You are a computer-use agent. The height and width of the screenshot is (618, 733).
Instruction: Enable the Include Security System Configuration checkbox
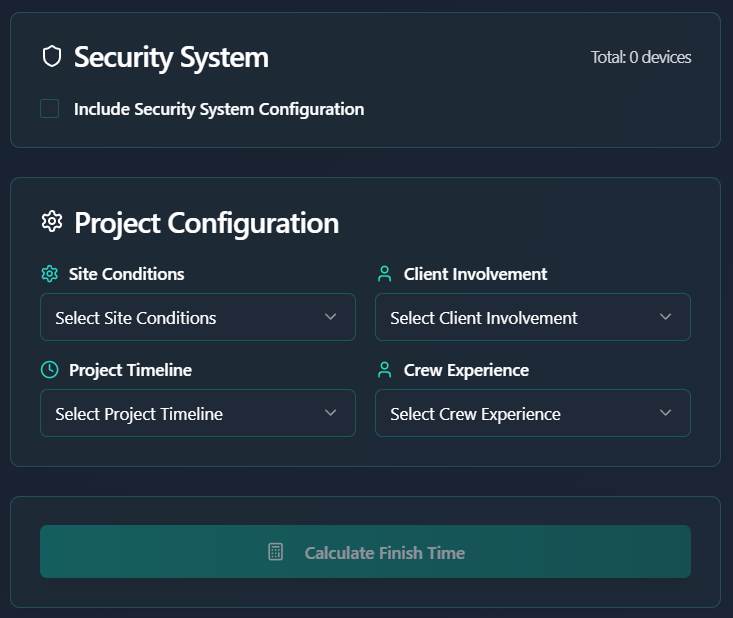click(x=50, y=109)
